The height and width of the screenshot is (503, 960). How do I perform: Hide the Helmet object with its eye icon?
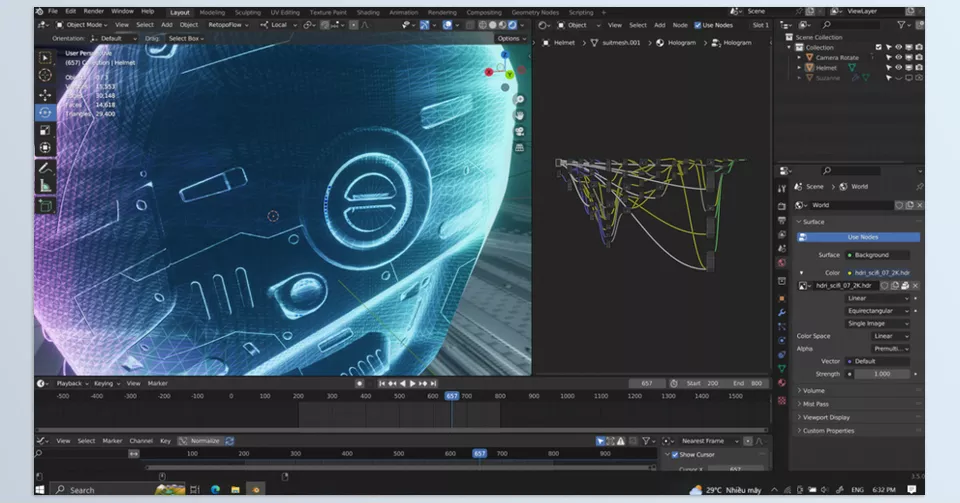click(x=898, y=67)
